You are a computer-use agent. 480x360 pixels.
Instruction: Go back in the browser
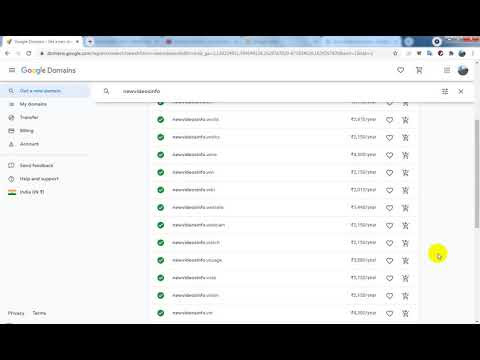[x=7, y=53]
